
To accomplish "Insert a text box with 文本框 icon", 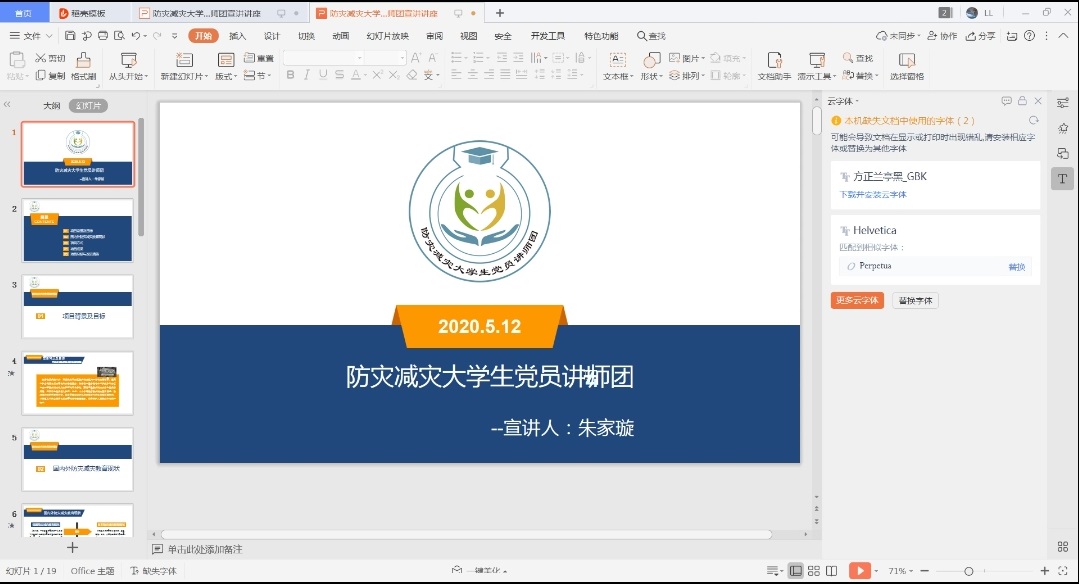I will tap(617, 60).
